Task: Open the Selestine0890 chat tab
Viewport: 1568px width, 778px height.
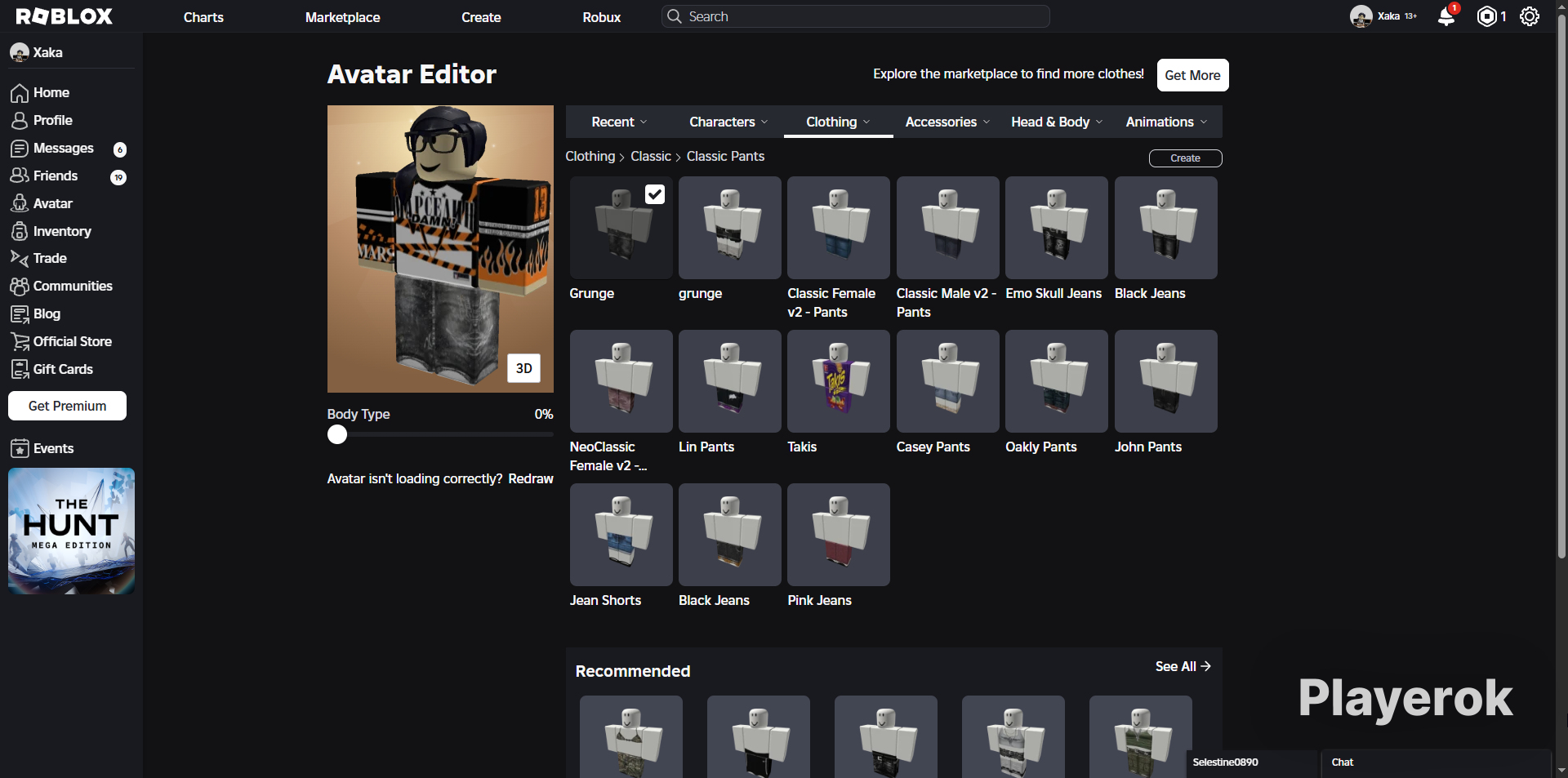Action: coord(1252,762)
